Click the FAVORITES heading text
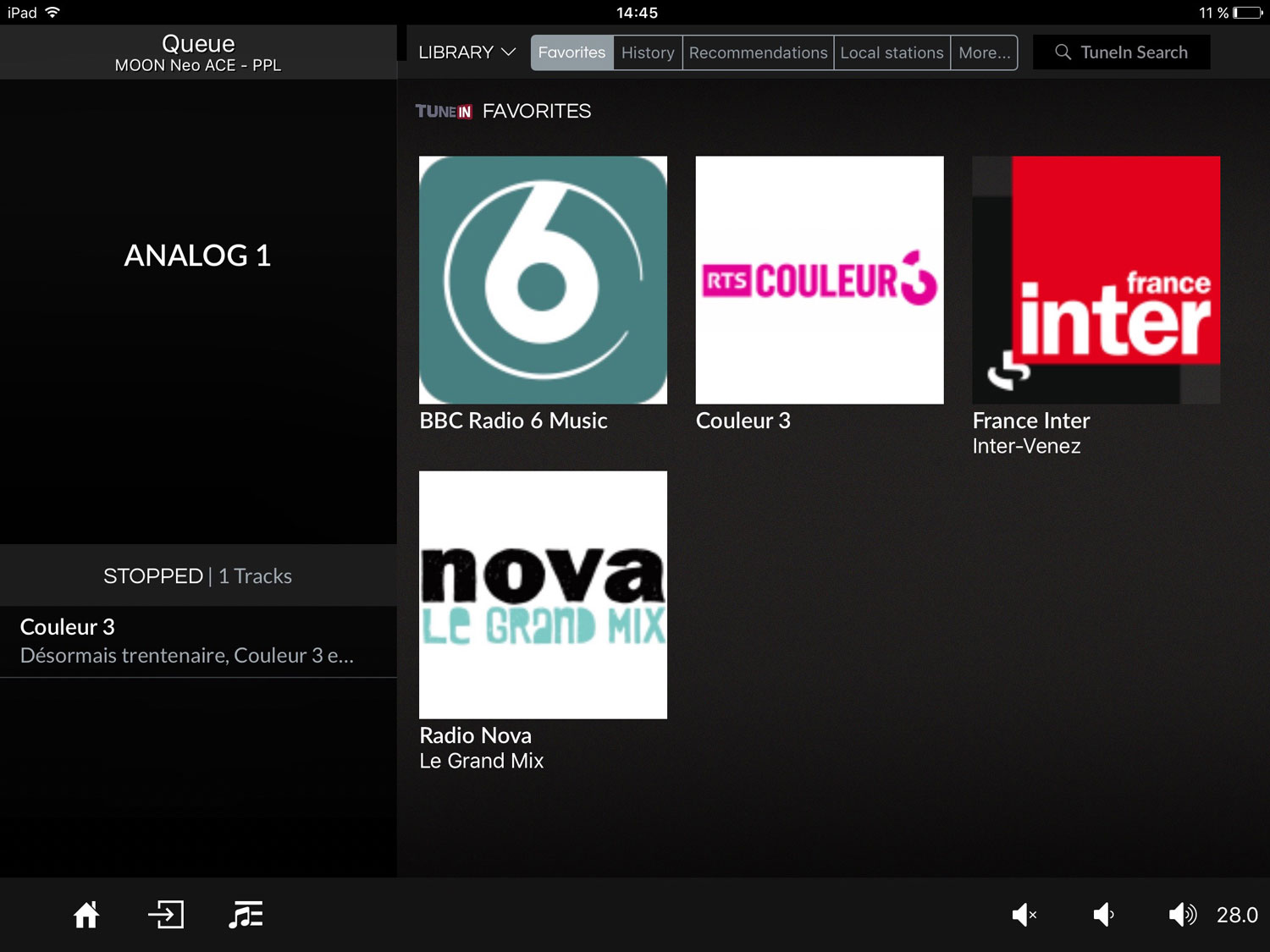The image size is (1270, 952). pyautogui.click(x=537, y=112)
